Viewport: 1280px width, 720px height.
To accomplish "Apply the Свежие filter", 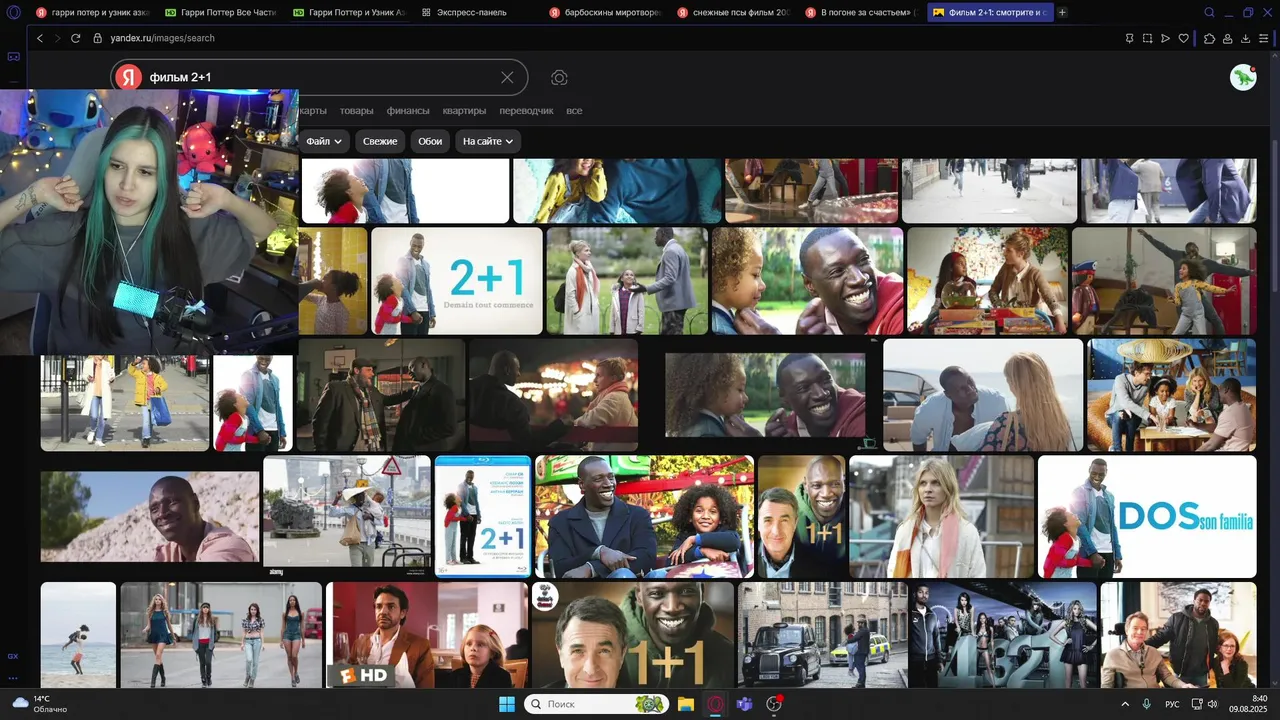I will point(380,141).
